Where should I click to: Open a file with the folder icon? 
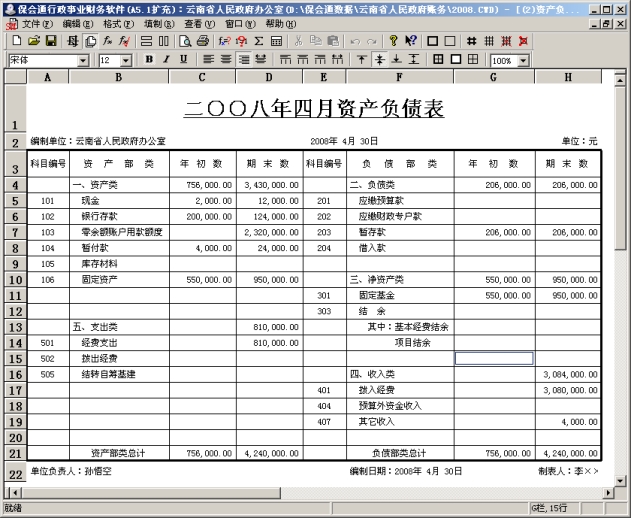tap(34, 41)
